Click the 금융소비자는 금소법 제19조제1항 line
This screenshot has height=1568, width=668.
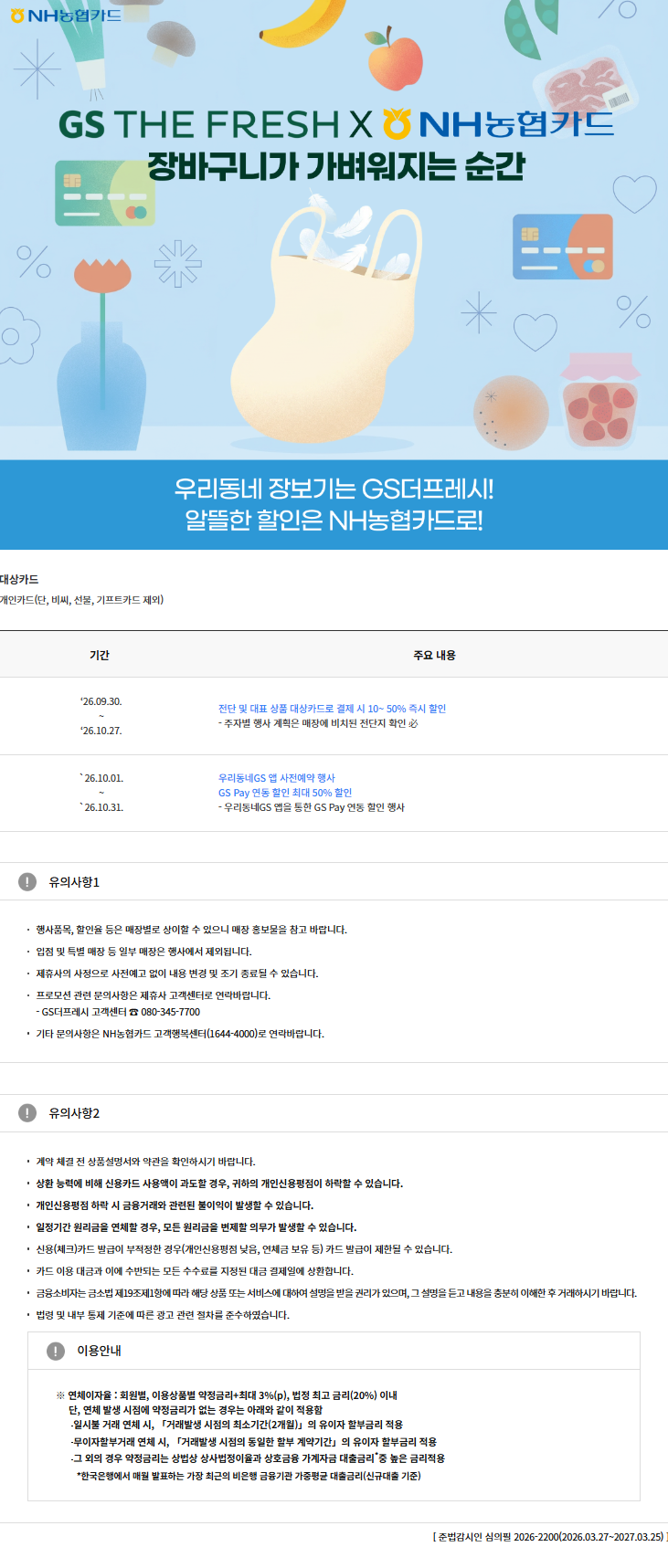pos(336,1293)
